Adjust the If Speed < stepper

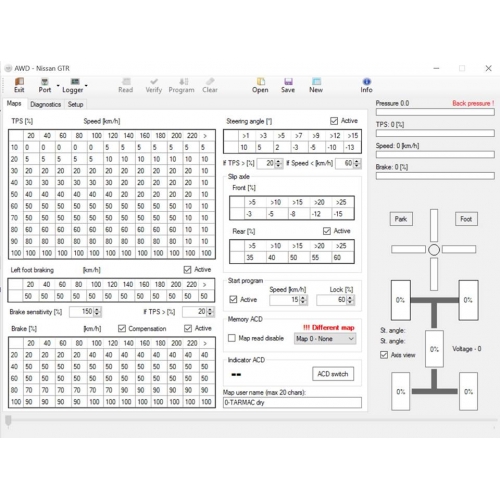point(357,164)
